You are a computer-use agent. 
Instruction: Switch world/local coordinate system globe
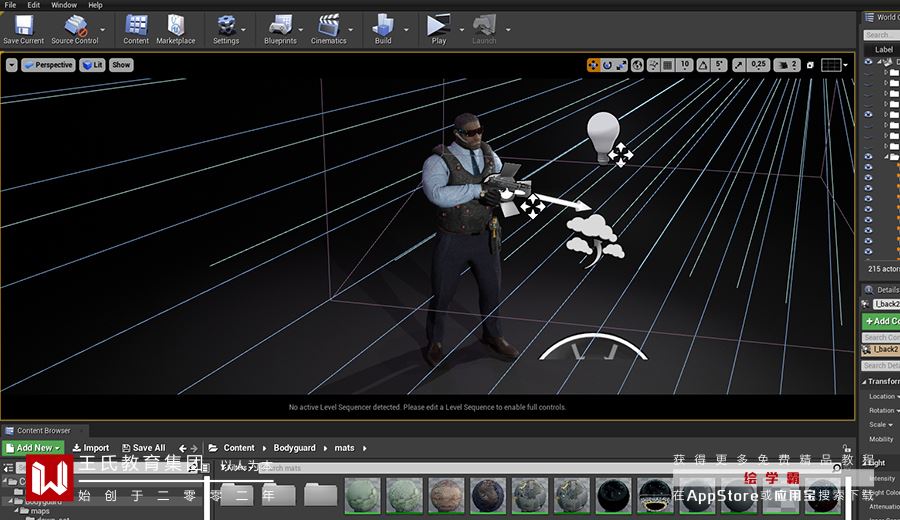coord(637,65)
